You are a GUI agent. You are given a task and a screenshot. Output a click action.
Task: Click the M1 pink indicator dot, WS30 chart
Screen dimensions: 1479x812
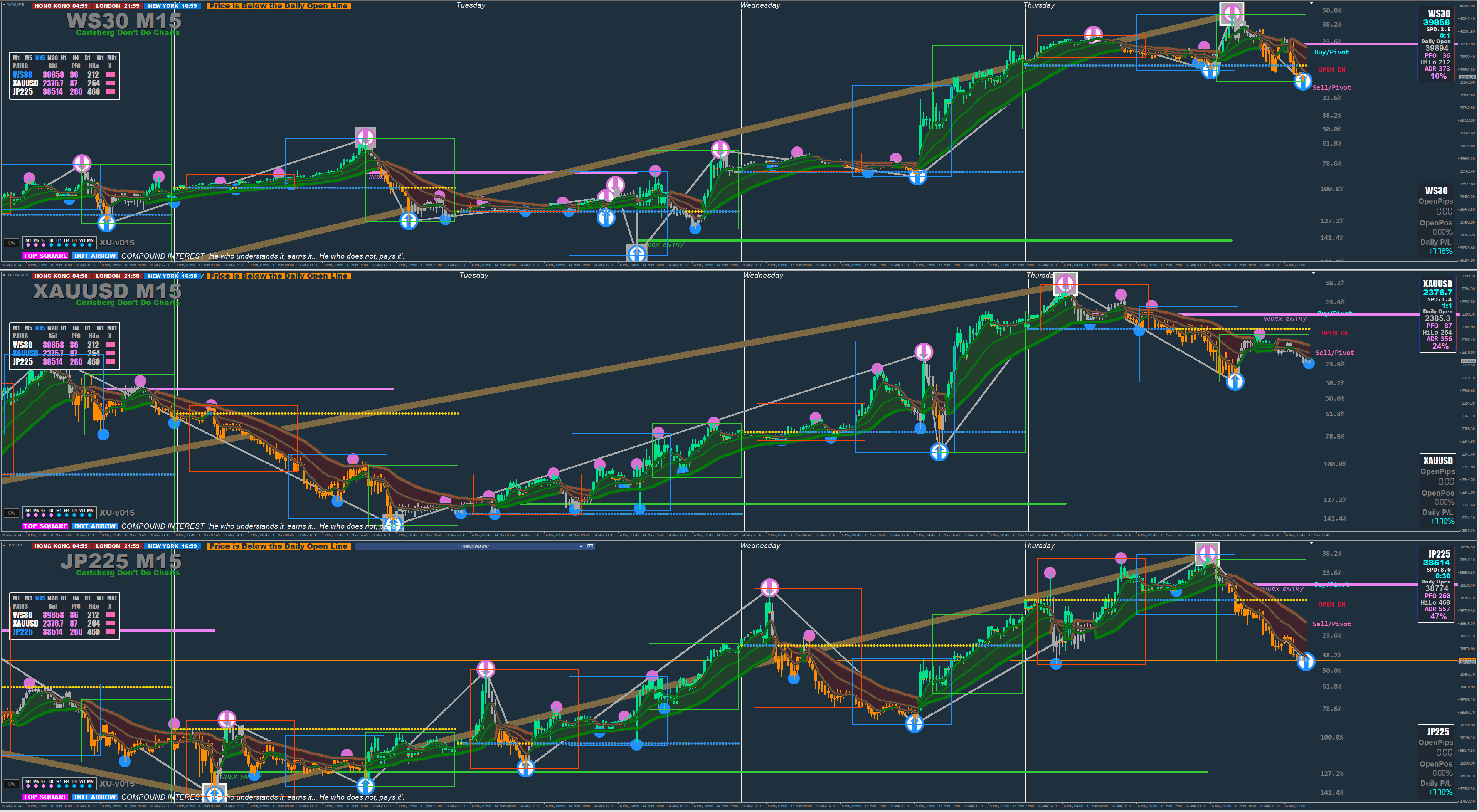tap(28, 245)
